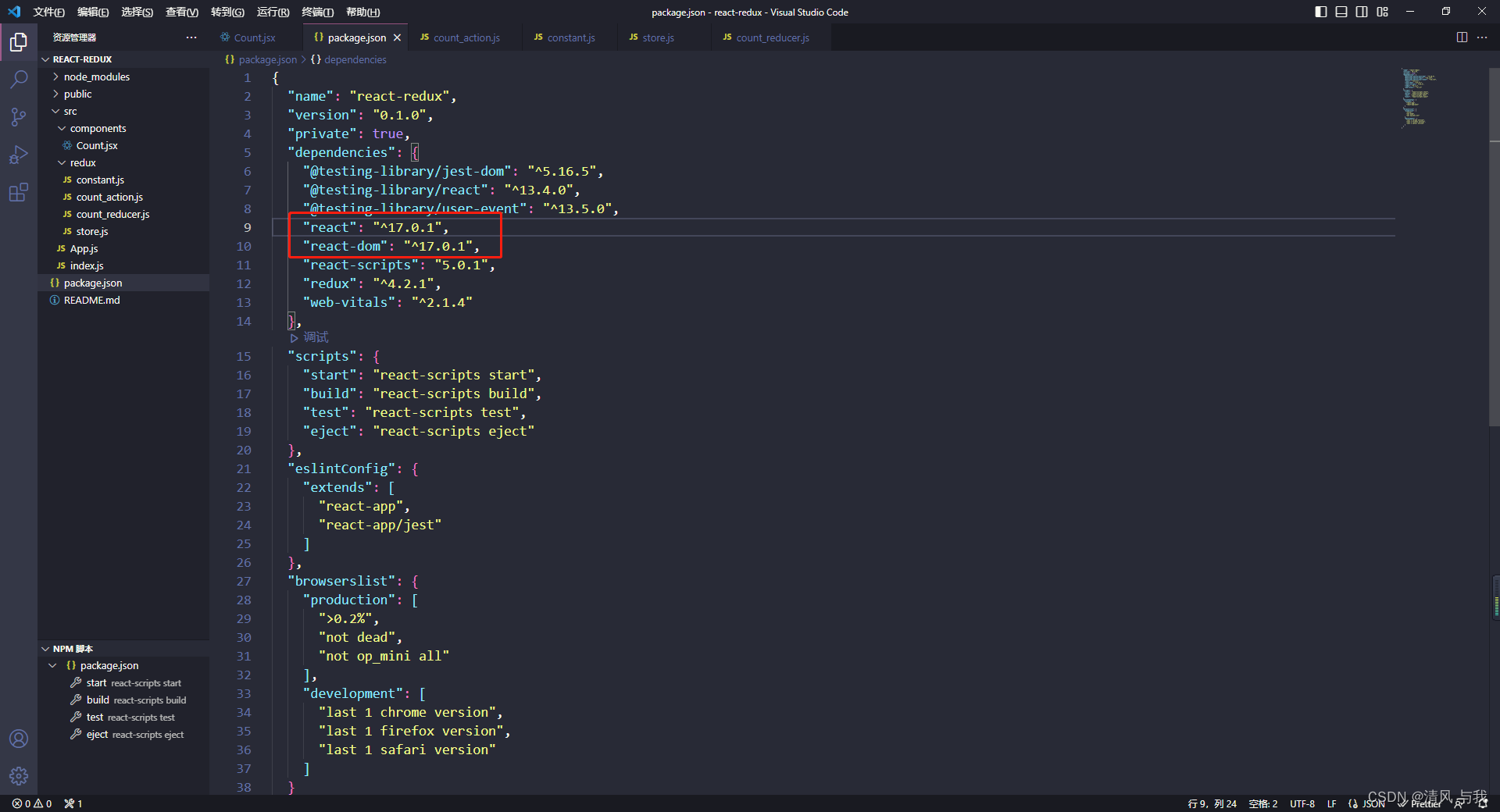
Task: Change end of line via LF status
Action: (1332, 803)
